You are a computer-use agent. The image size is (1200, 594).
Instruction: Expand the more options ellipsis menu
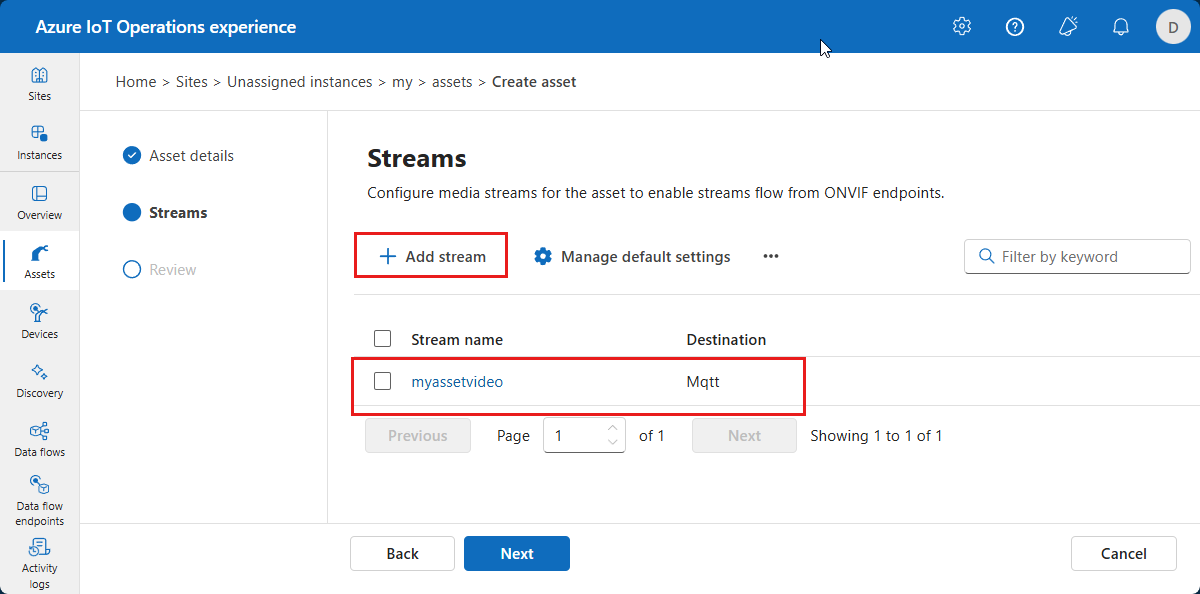[x=770, y=257]
